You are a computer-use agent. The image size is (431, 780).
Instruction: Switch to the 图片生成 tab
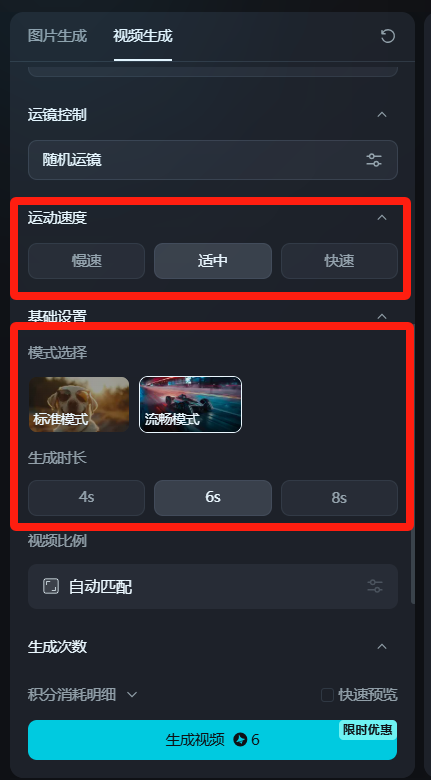57,36
